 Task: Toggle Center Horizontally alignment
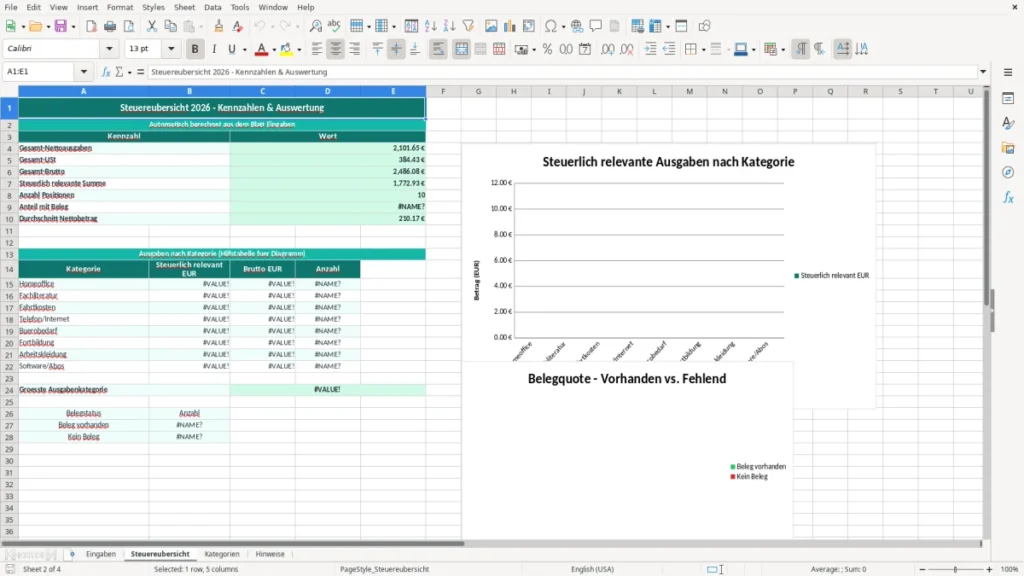(336, 49)
